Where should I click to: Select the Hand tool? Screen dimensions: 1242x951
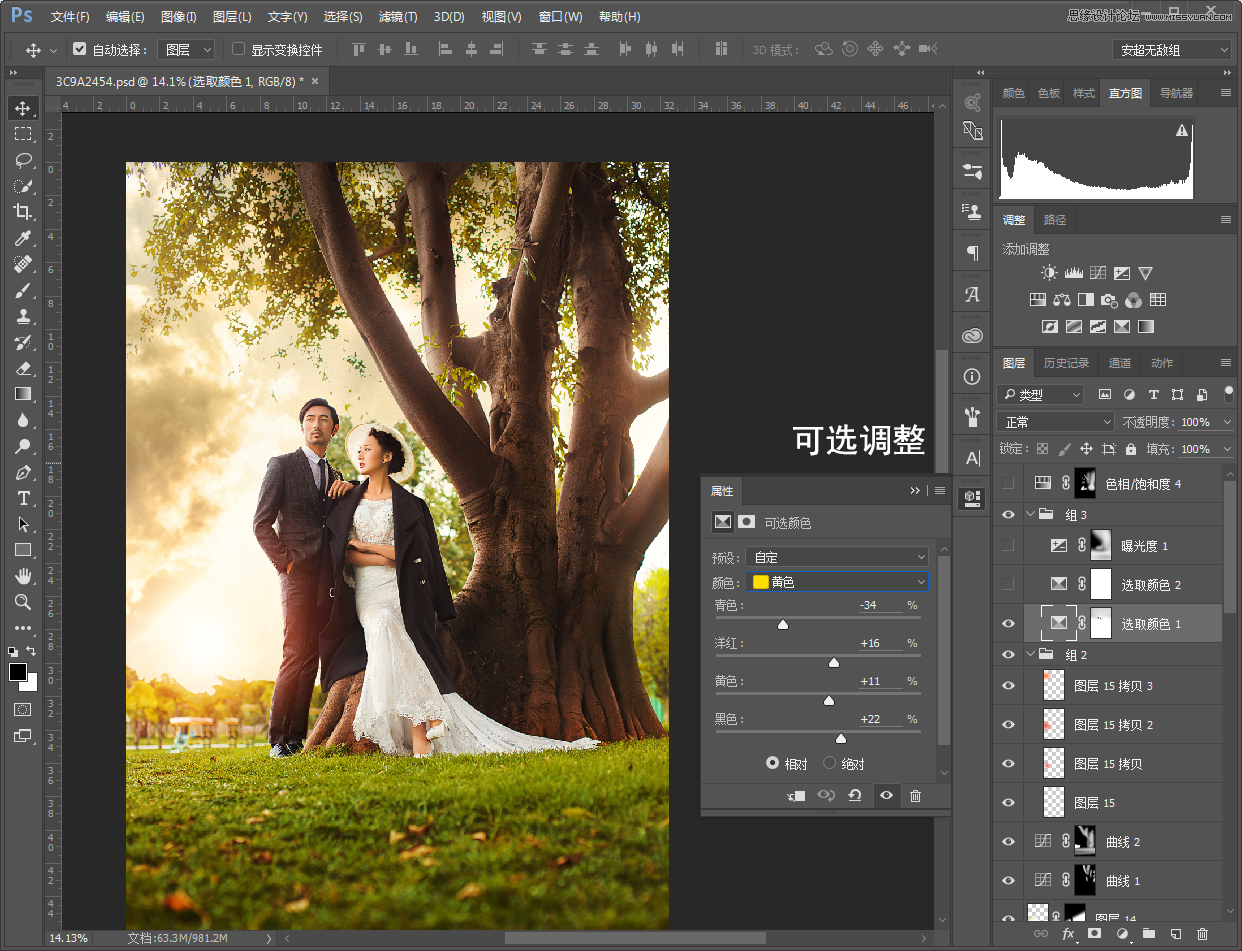pyautogui.click(x=22, y=576)
